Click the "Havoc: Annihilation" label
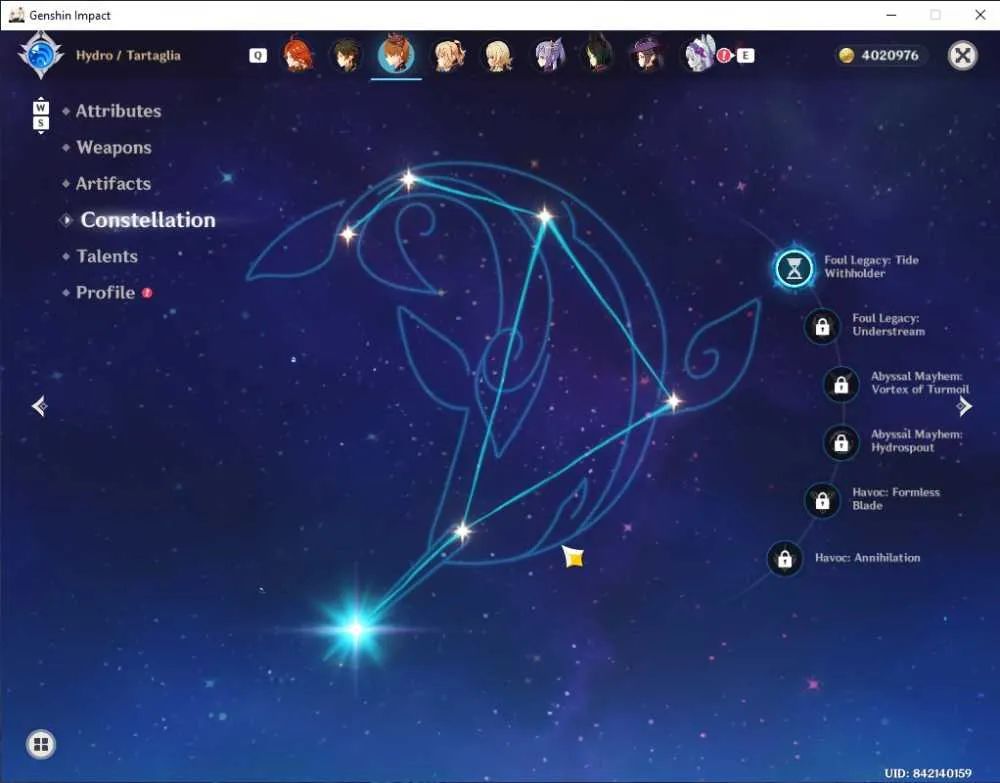The height and width of the screenshot is (783, 1000). tap(867, 558)
